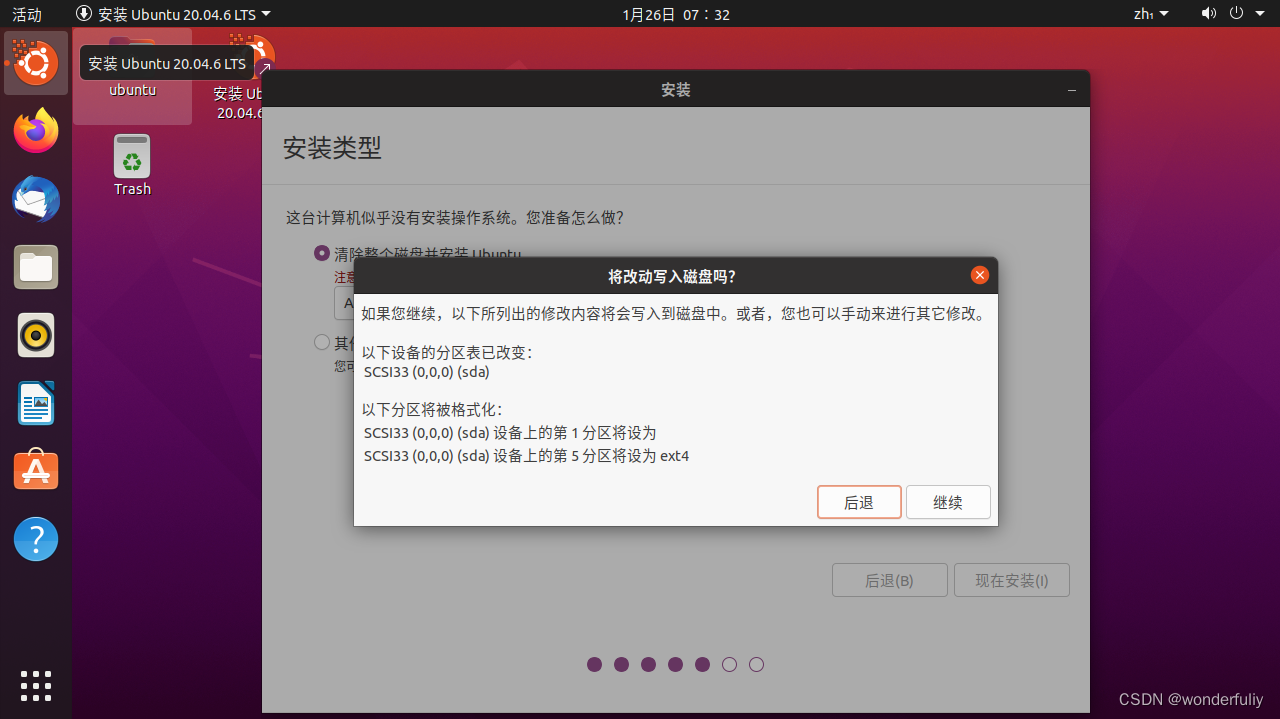Show applications grid at dock bottom
This screenshot has height=719, width=1280.
(36, 685)
